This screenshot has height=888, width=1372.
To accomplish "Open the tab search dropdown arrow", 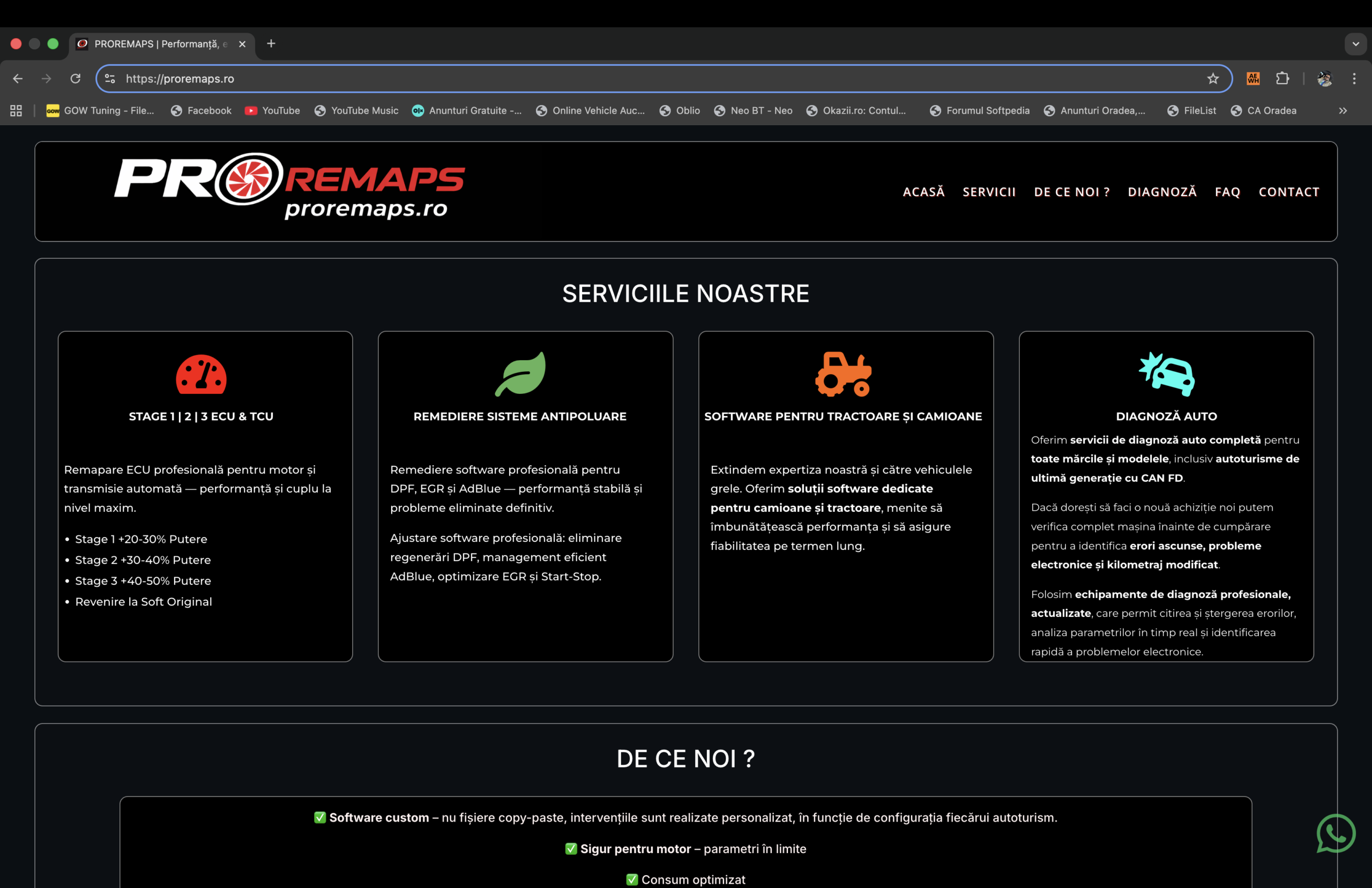I will (x=1355, y=44).
